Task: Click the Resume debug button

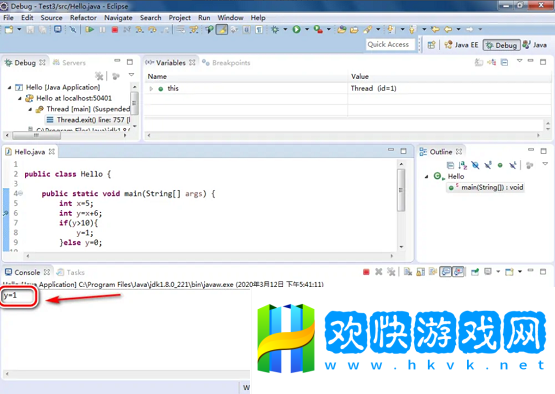Action: (90, 29)
